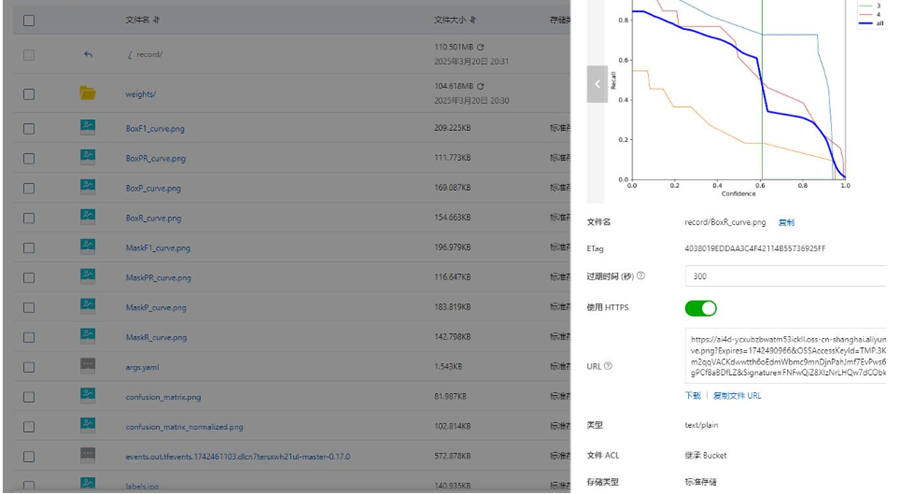The image size is (900, 494).
Task: Click the sort icon beside 文件大小 header
Action: pyautogui.click(x=473, y=20)
